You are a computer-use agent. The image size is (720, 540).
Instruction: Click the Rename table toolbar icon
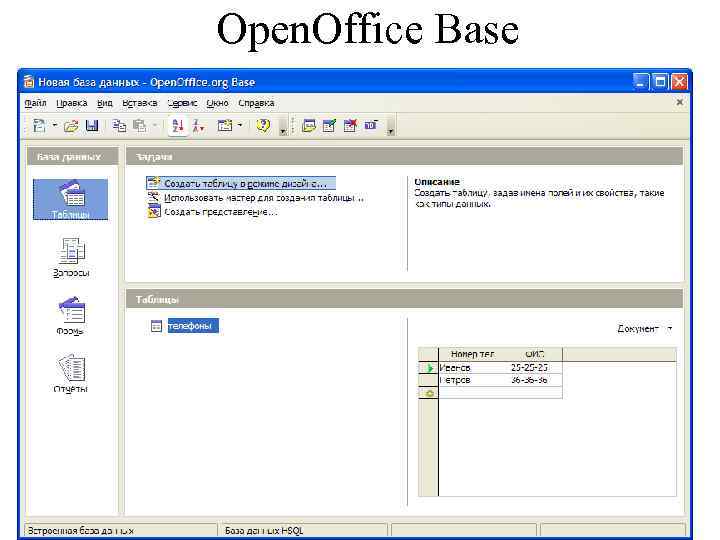pos(371,125)
